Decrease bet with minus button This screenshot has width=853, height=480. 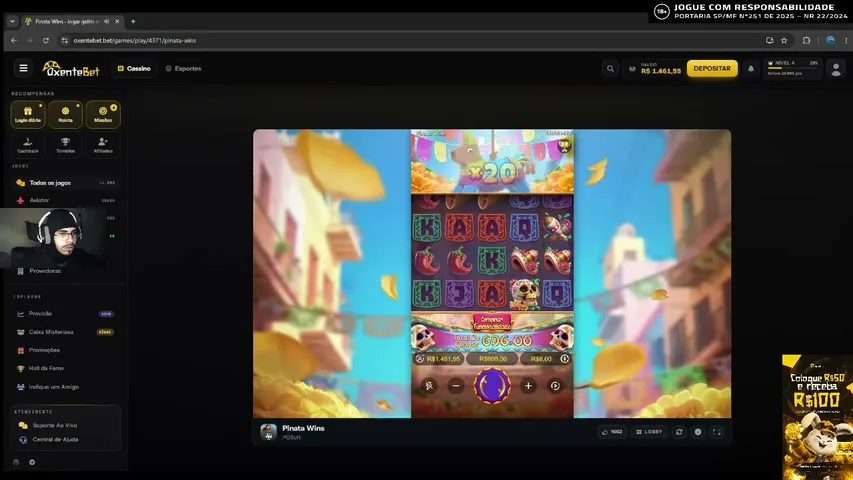[x=456, y=386]
